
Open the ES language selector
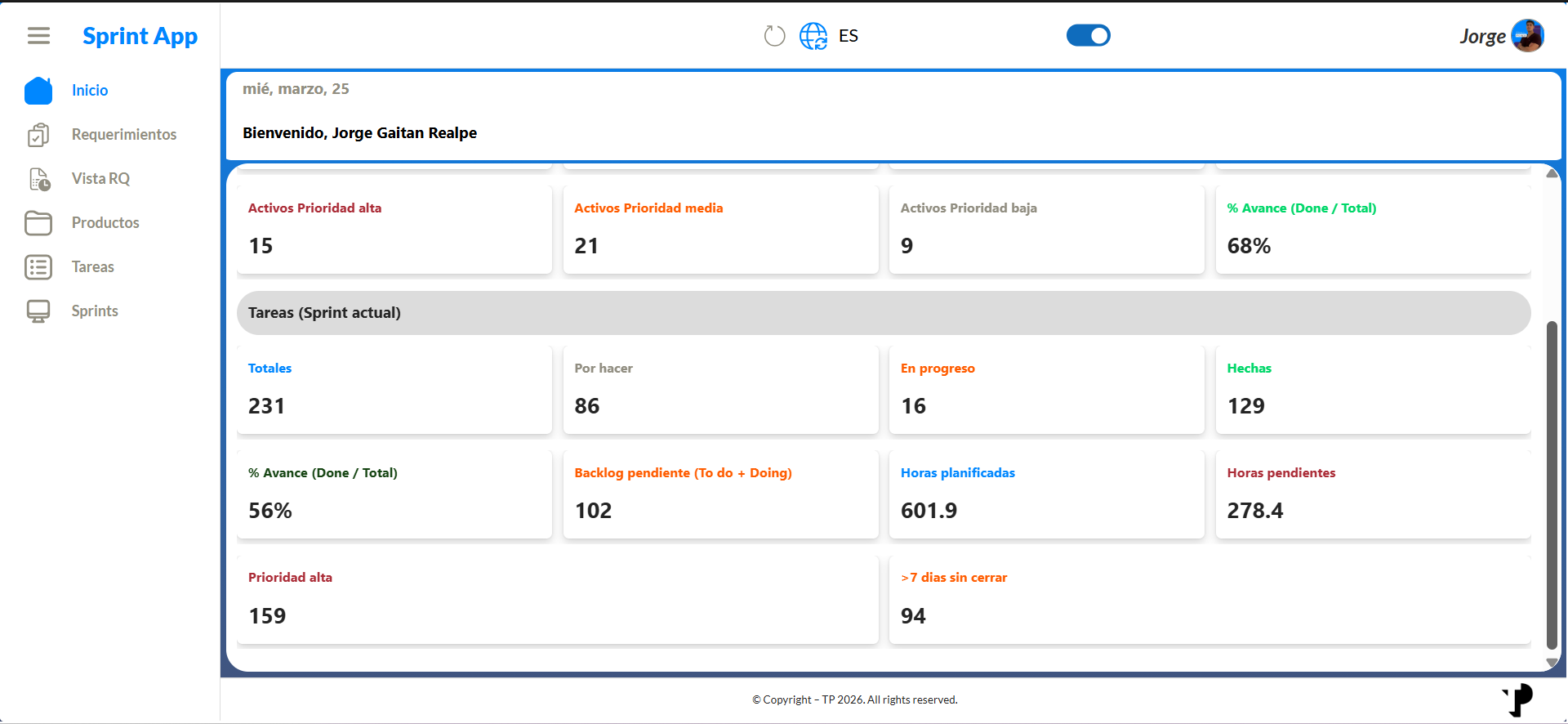coord(849,36)
